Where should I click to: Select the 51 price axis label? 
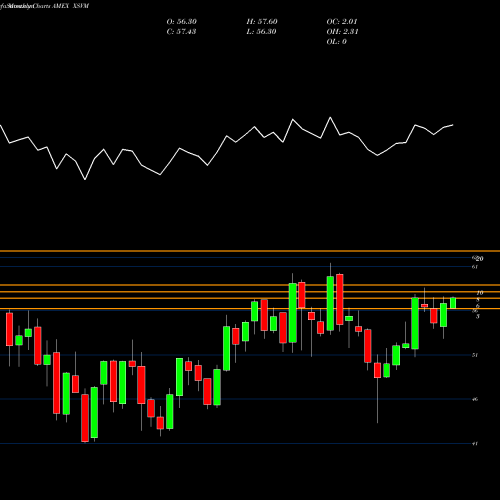point(475,355)
